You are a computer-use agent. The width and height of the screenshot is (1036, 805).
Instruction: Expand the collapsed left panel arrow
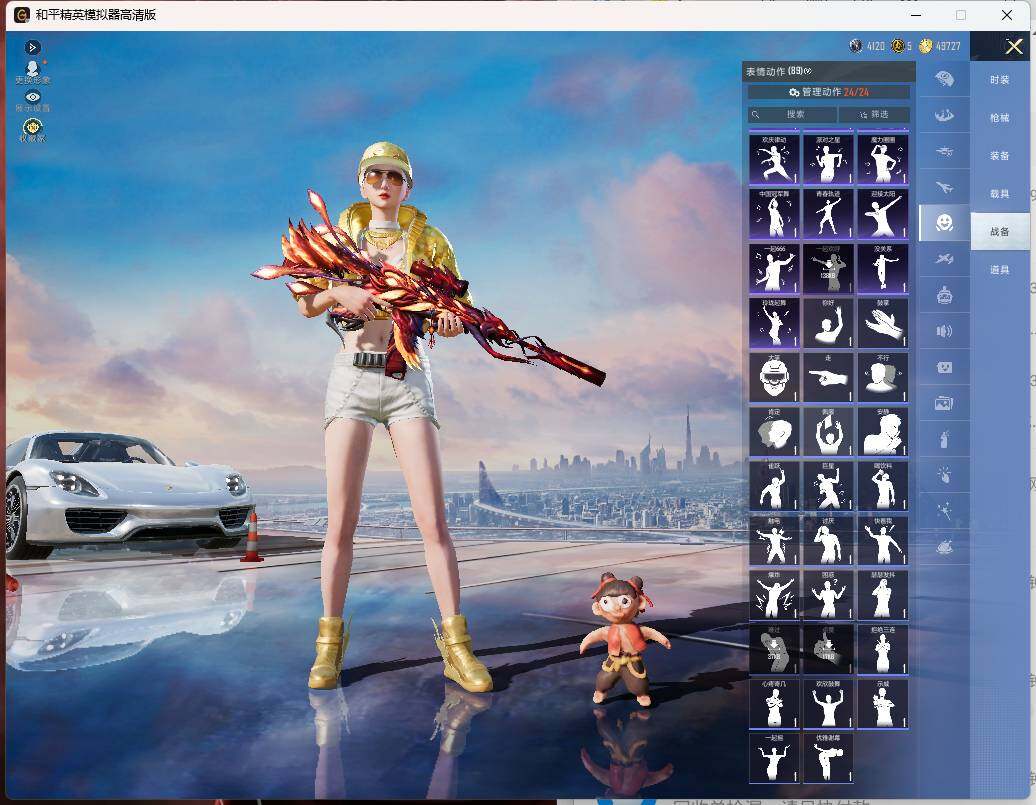32,48
